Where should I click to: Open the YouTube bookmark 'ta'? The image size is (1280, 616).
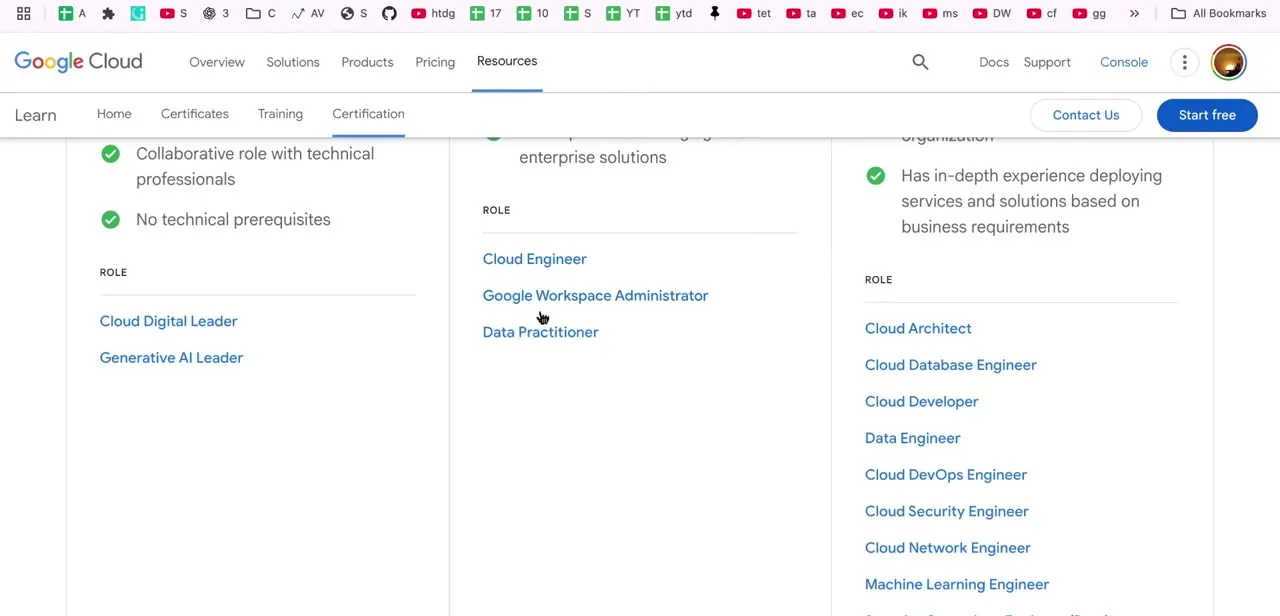pyautogui.click(x=801, y=13)
